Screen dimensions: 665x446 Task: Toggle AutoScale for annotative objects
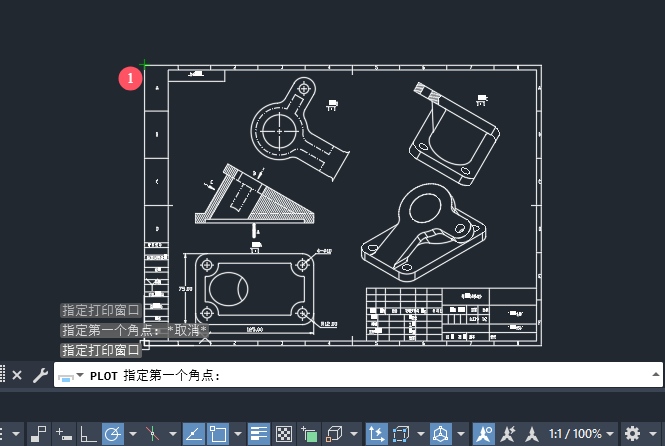(507, 434)
